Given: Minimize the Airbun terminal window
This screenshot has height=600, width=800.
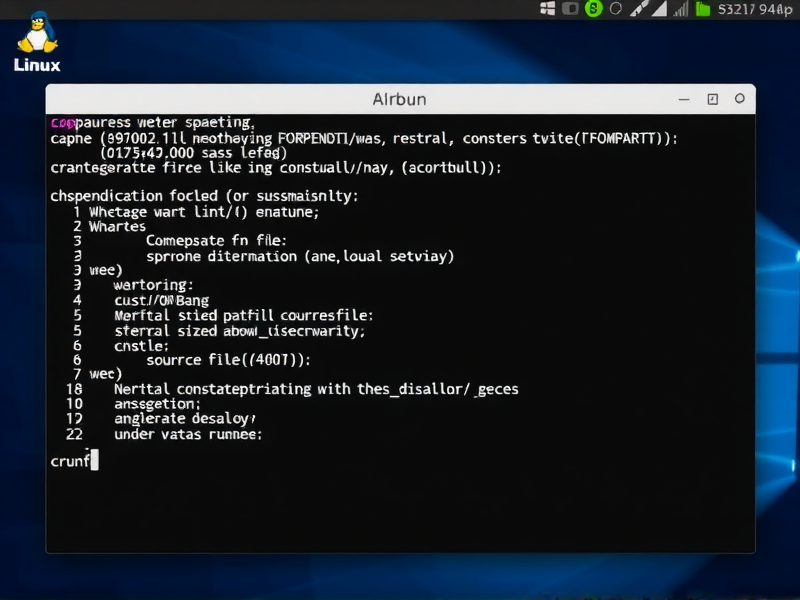Looking at the screenshot, I should (684, 99).
